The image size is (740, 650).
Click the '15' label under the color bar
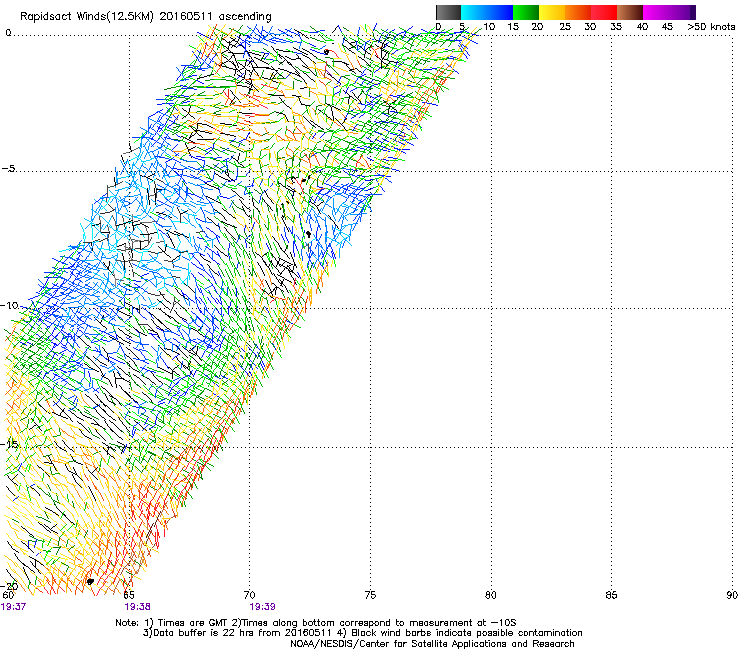[513, 27]
